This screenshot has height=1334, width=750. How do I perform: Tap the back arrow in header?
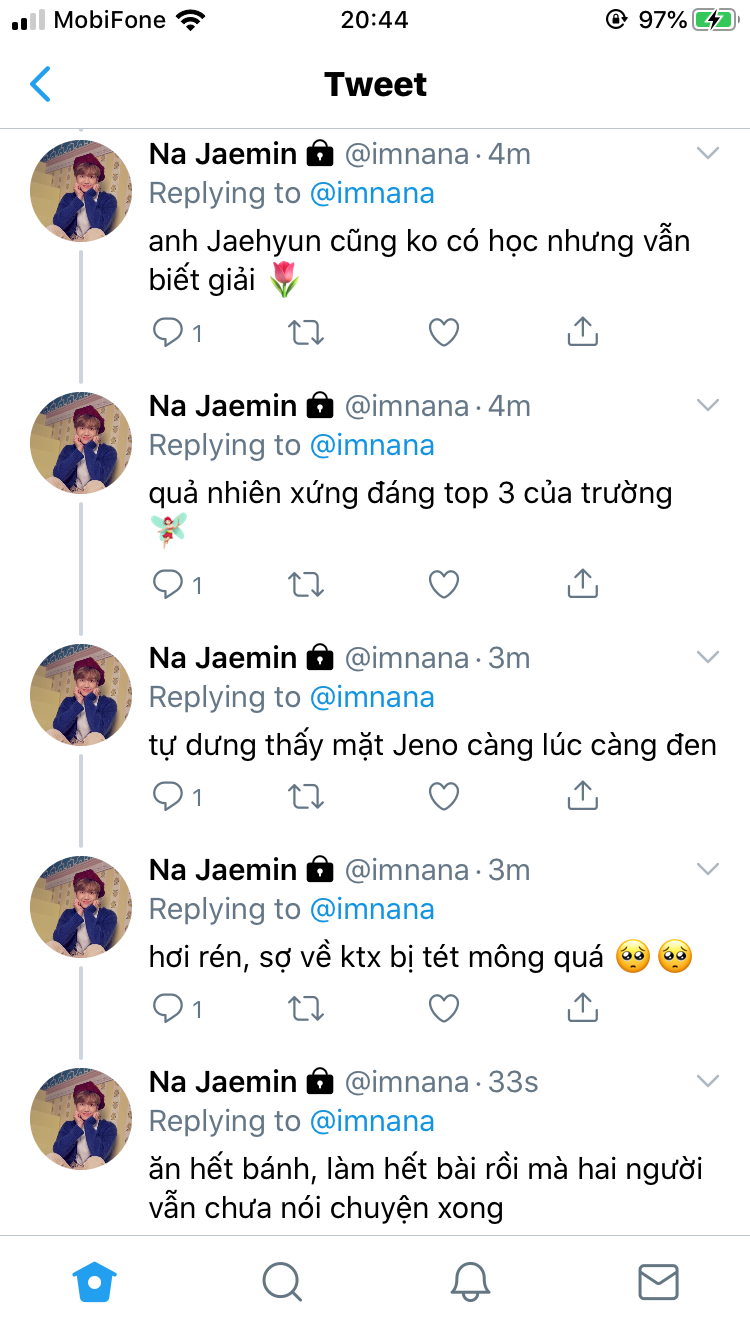coord(40,84)
